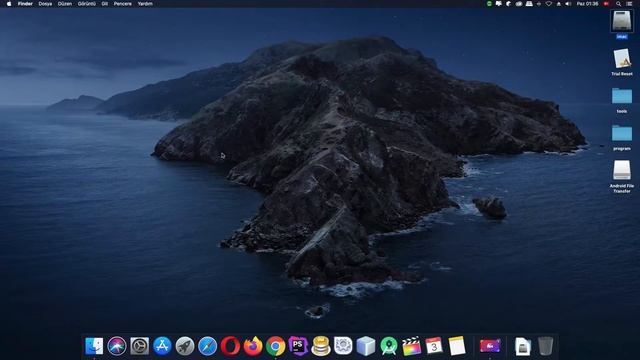The height and width of the screenshot is (360, 640).
Task: Open the VirtualBox cube icon in dock
Action: [366, 346]
